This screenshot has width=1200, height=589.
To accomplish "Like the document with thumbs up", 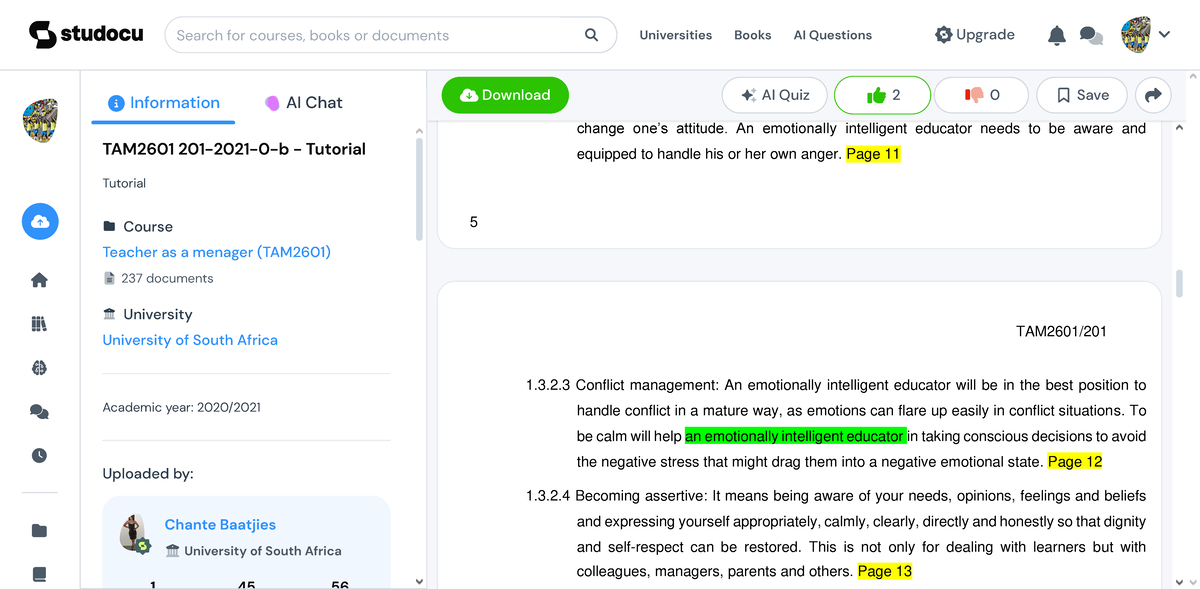I will click(x=882, y=95).
